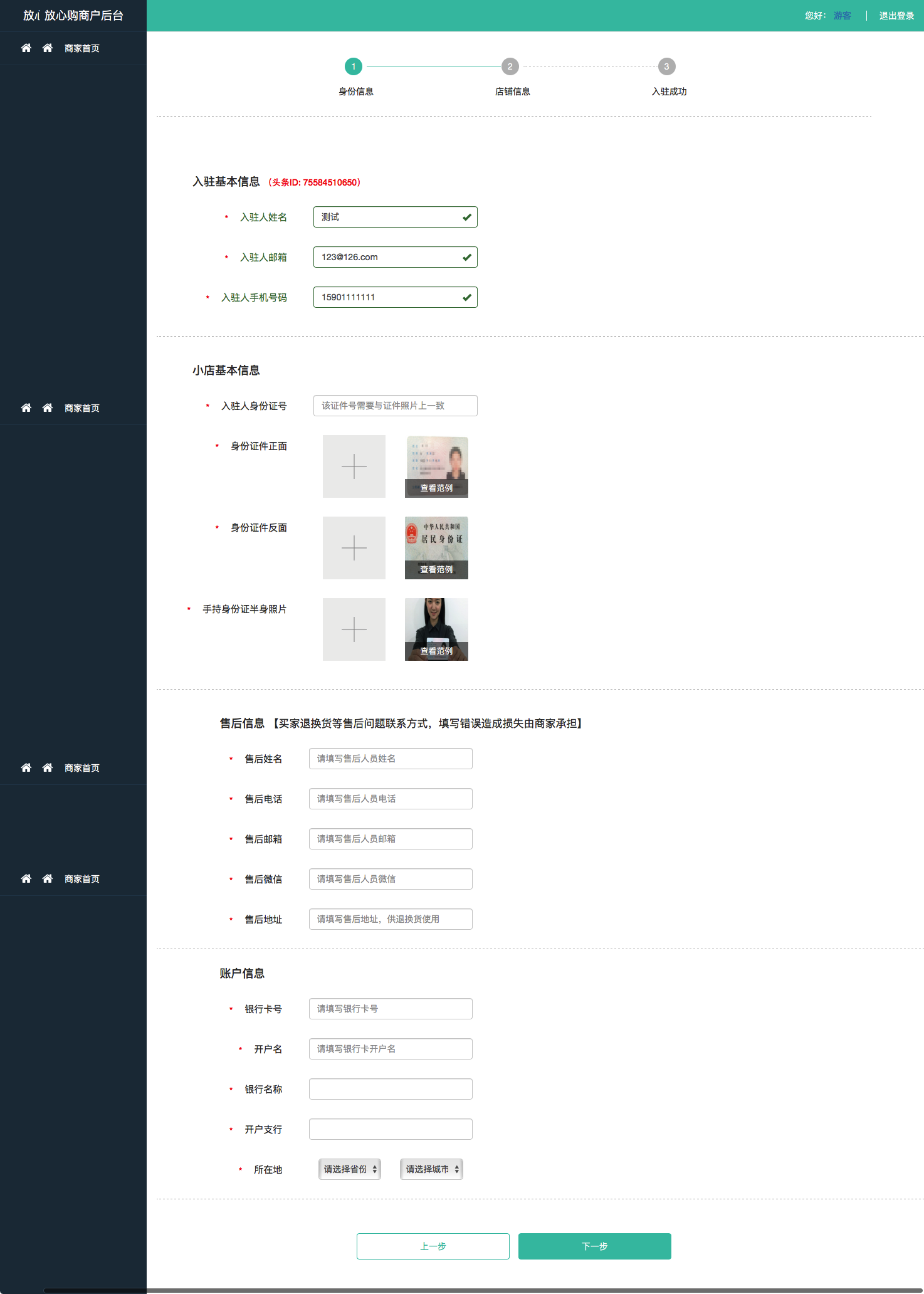Focus the 入驻人身份证号 input field
Viewport: 924px width, 1294px height.
coord(396,406)
